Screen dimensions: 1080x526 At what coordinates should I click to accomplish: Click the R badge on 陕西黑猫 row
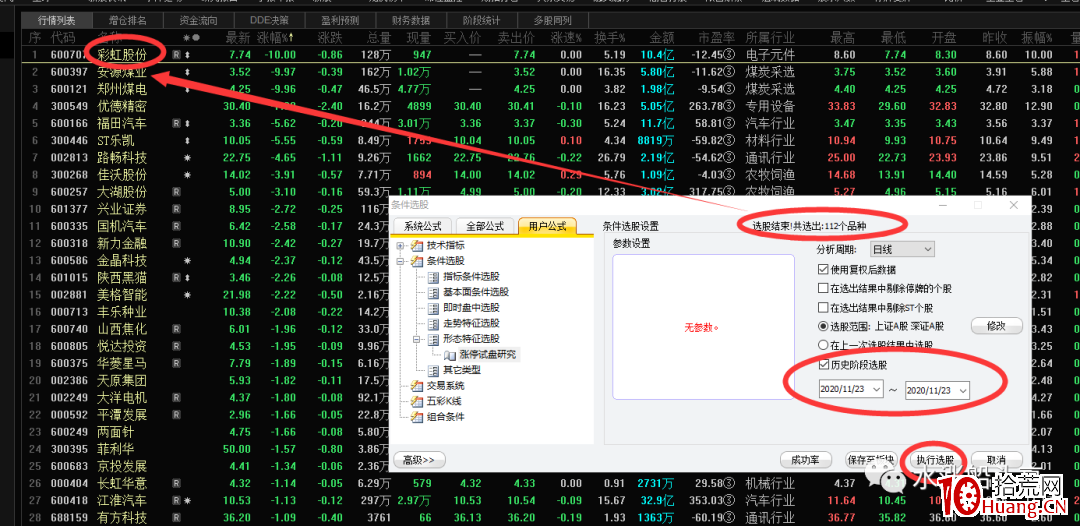coord(176,278)
